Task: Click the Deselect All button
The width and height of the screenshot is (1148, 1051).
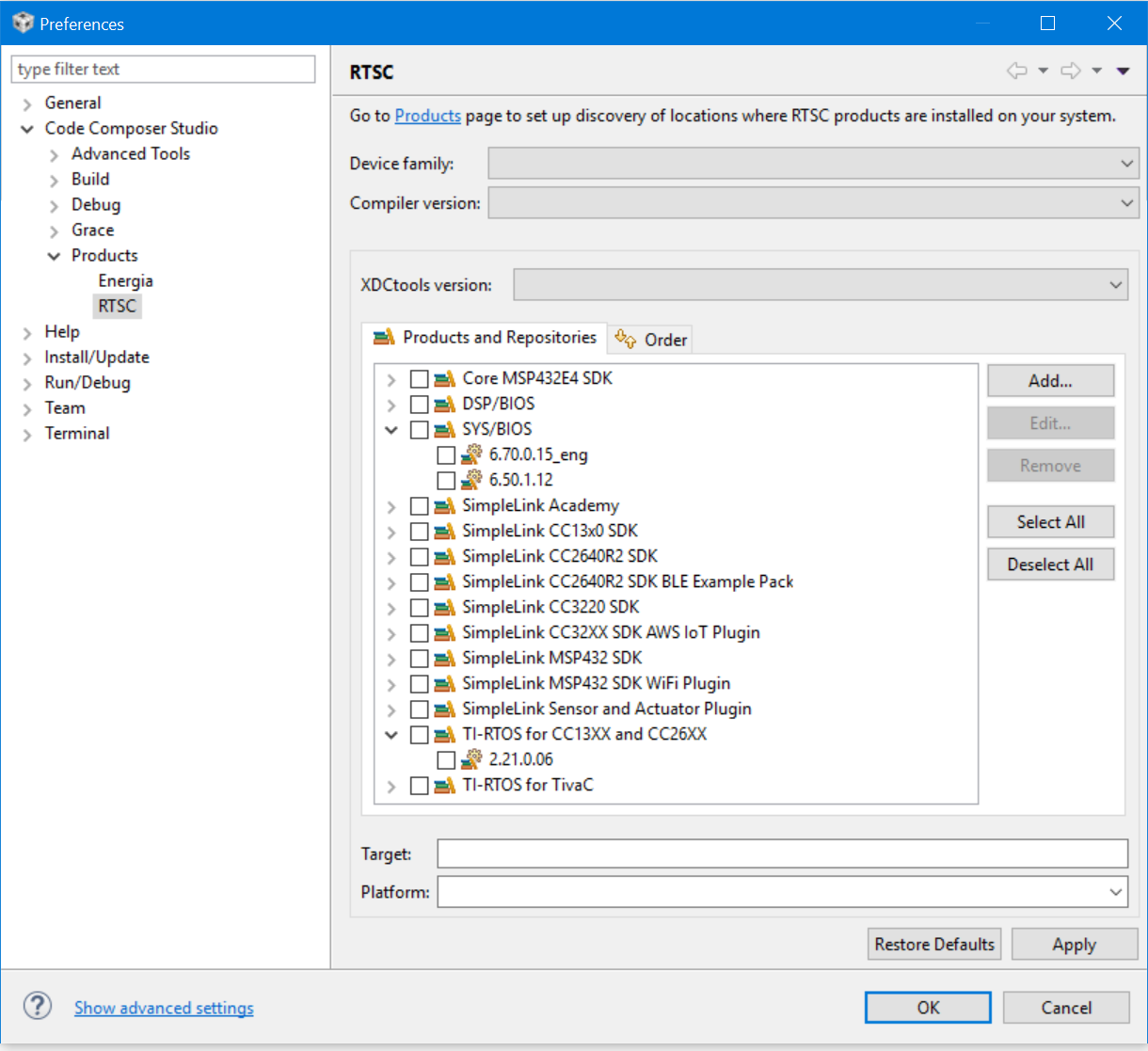Action: 1050,565
